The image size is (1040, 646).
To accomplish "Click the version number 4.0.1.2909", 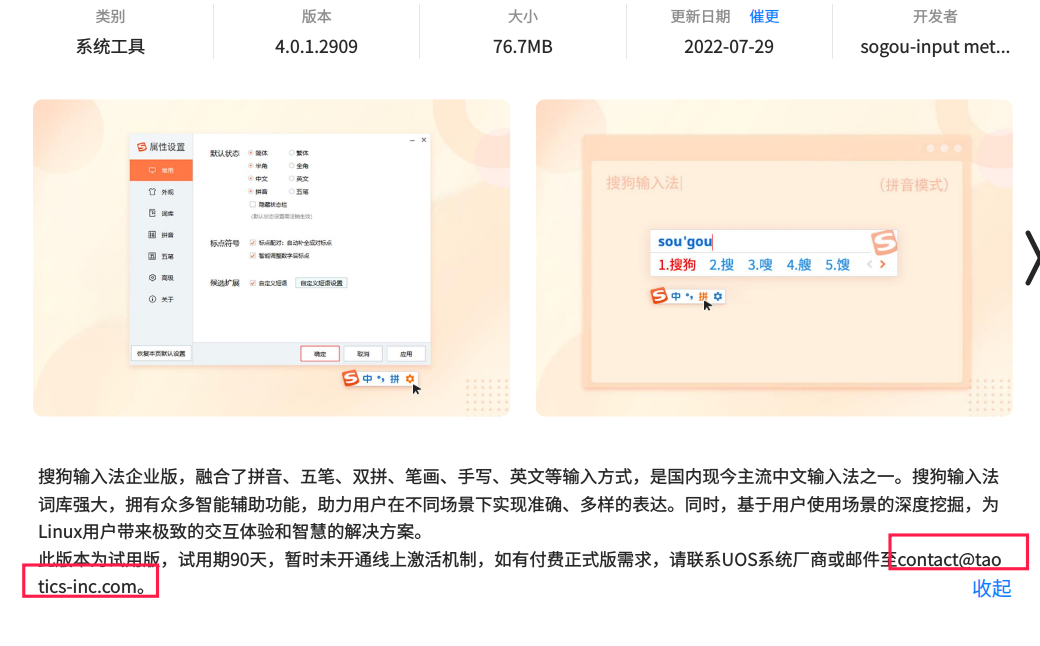I will [x=316, y=46].
